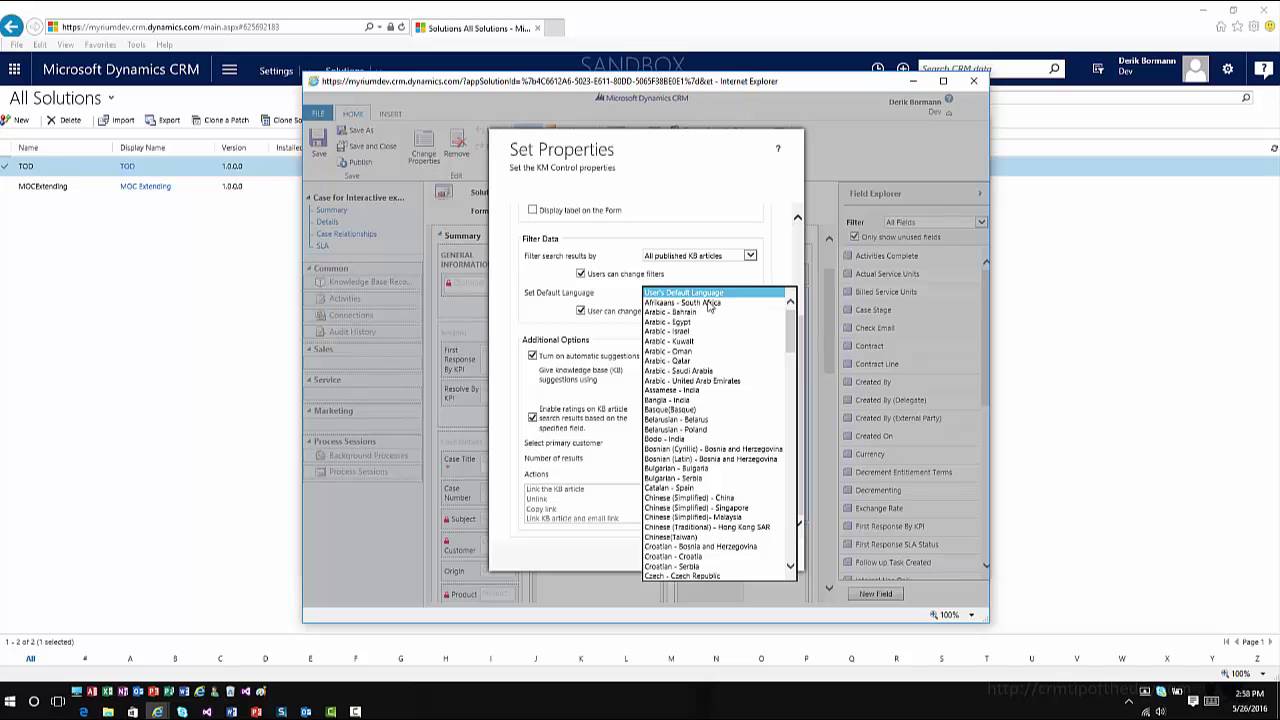
Task: Toggle Case Stage field checkbox
Action: pyautogui.click(x=848, y=310)
